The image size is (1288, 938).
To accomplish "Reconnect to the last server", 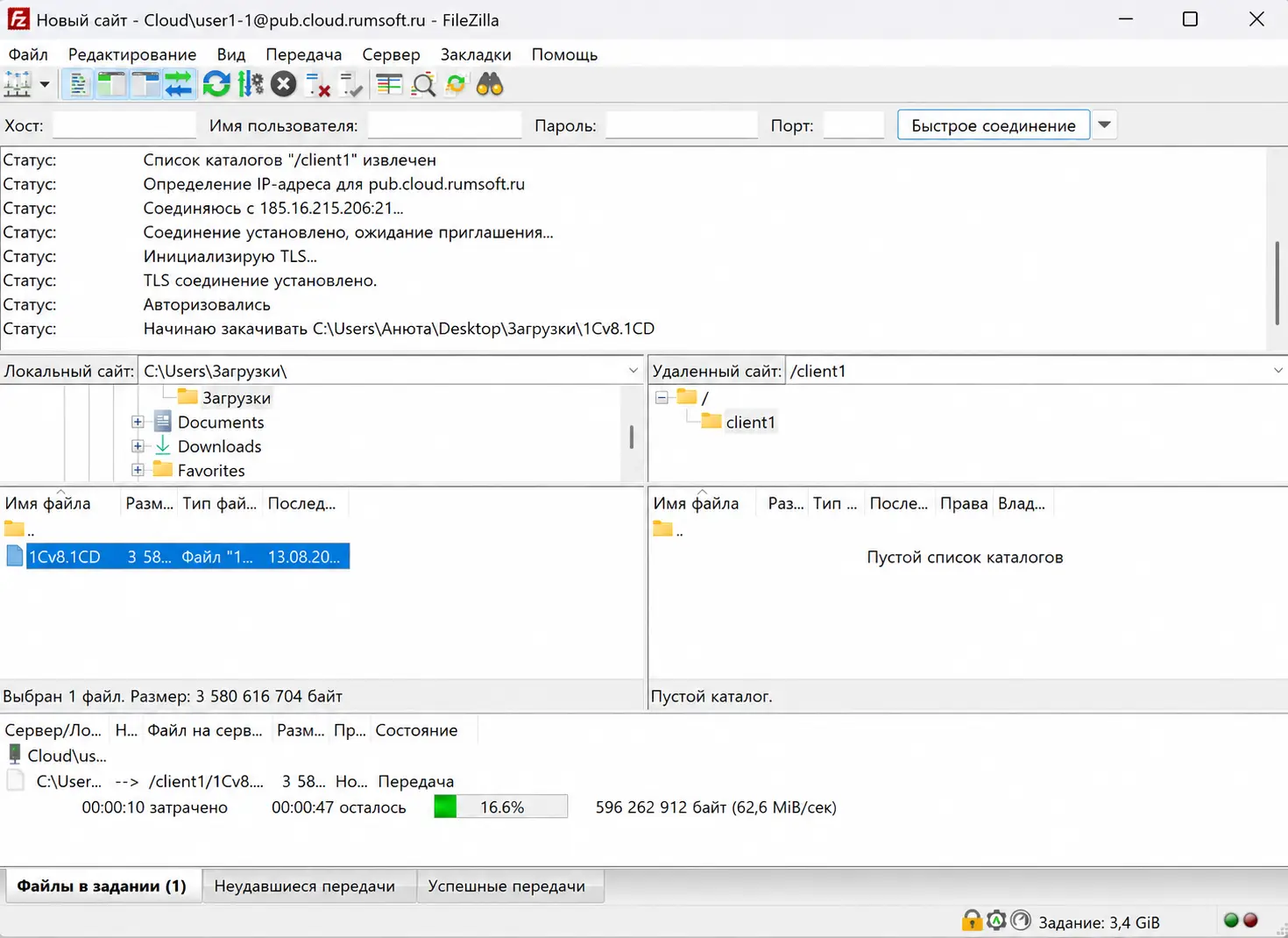I will (350, 84).
